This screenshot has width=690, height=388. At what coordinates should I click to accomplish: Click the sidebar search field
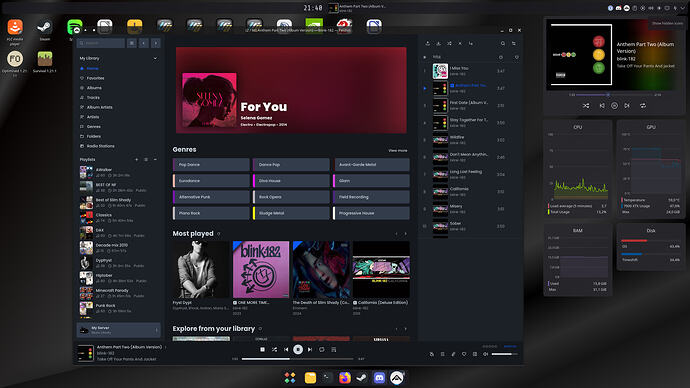101,43
